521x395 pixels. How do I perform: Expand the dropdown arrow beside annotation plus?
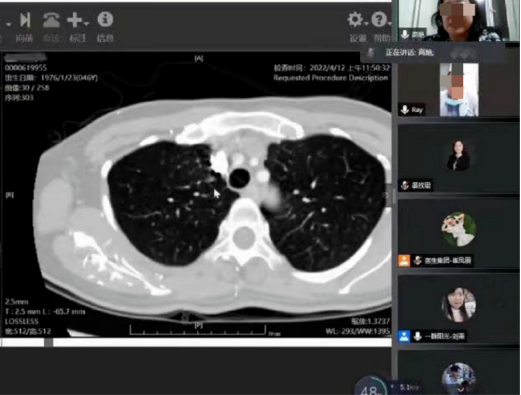pos(86,24)
